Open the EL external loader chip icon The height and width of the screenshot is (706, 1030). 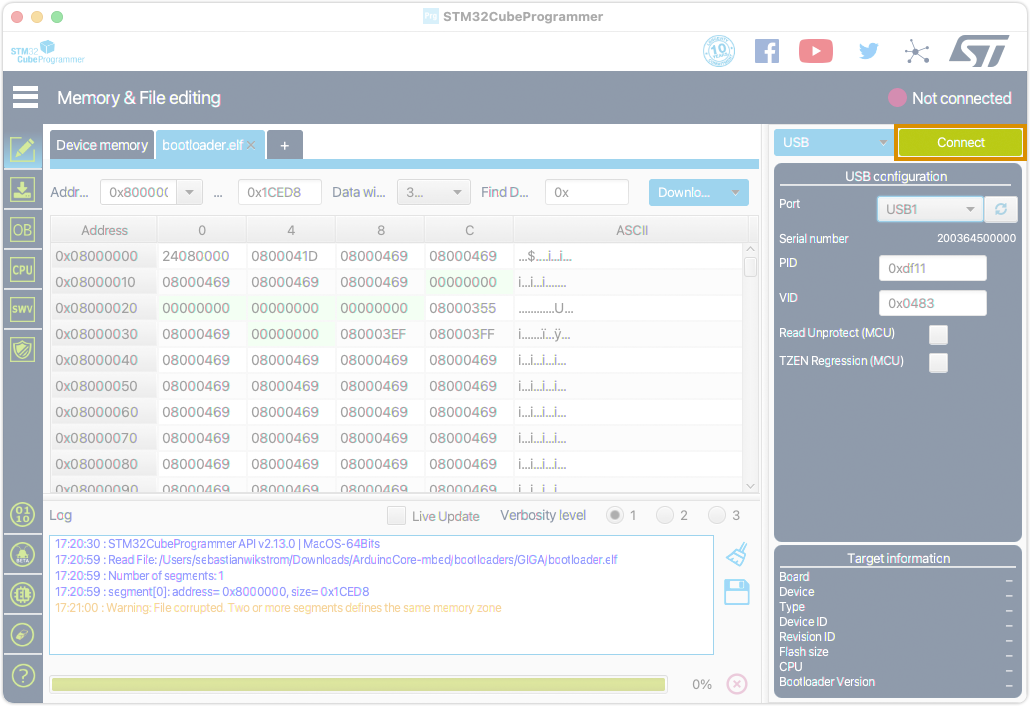point(23,595)
